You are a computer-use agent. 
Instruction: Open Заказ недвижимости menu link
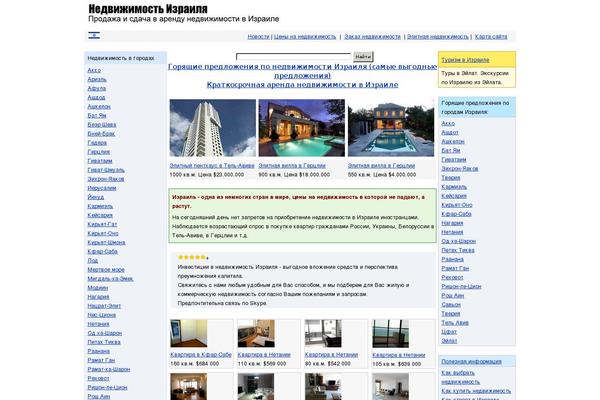click(372, 37)
